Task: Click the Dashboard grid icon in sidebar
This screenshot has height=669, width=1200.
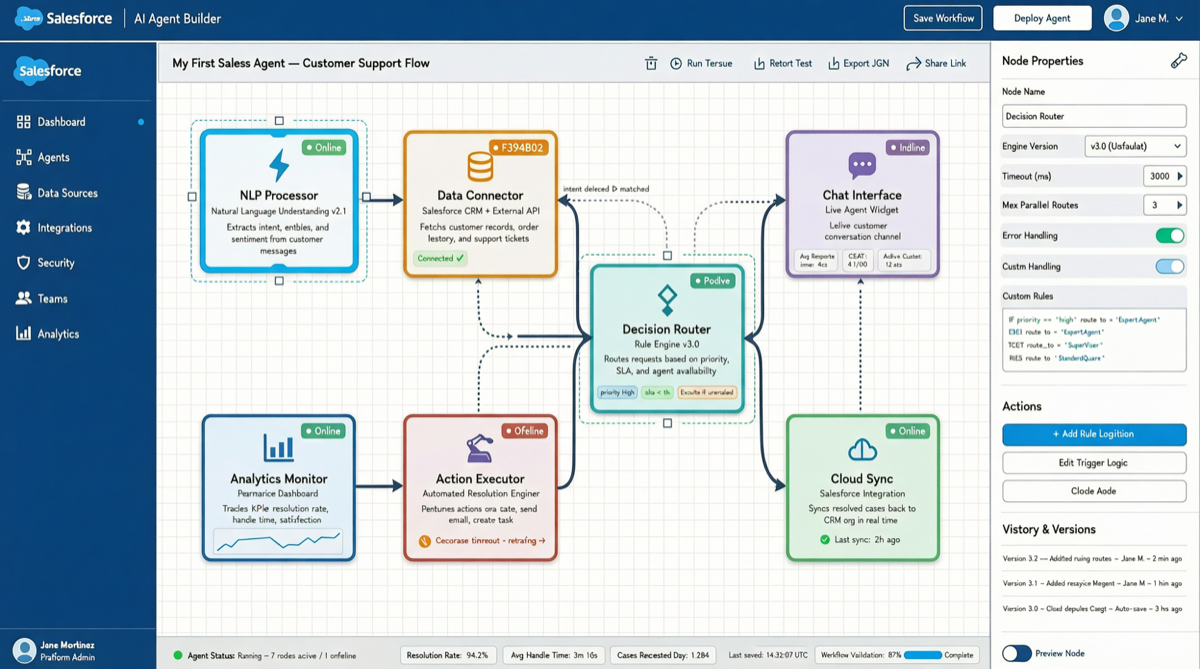Action: [x=23, y=122]
